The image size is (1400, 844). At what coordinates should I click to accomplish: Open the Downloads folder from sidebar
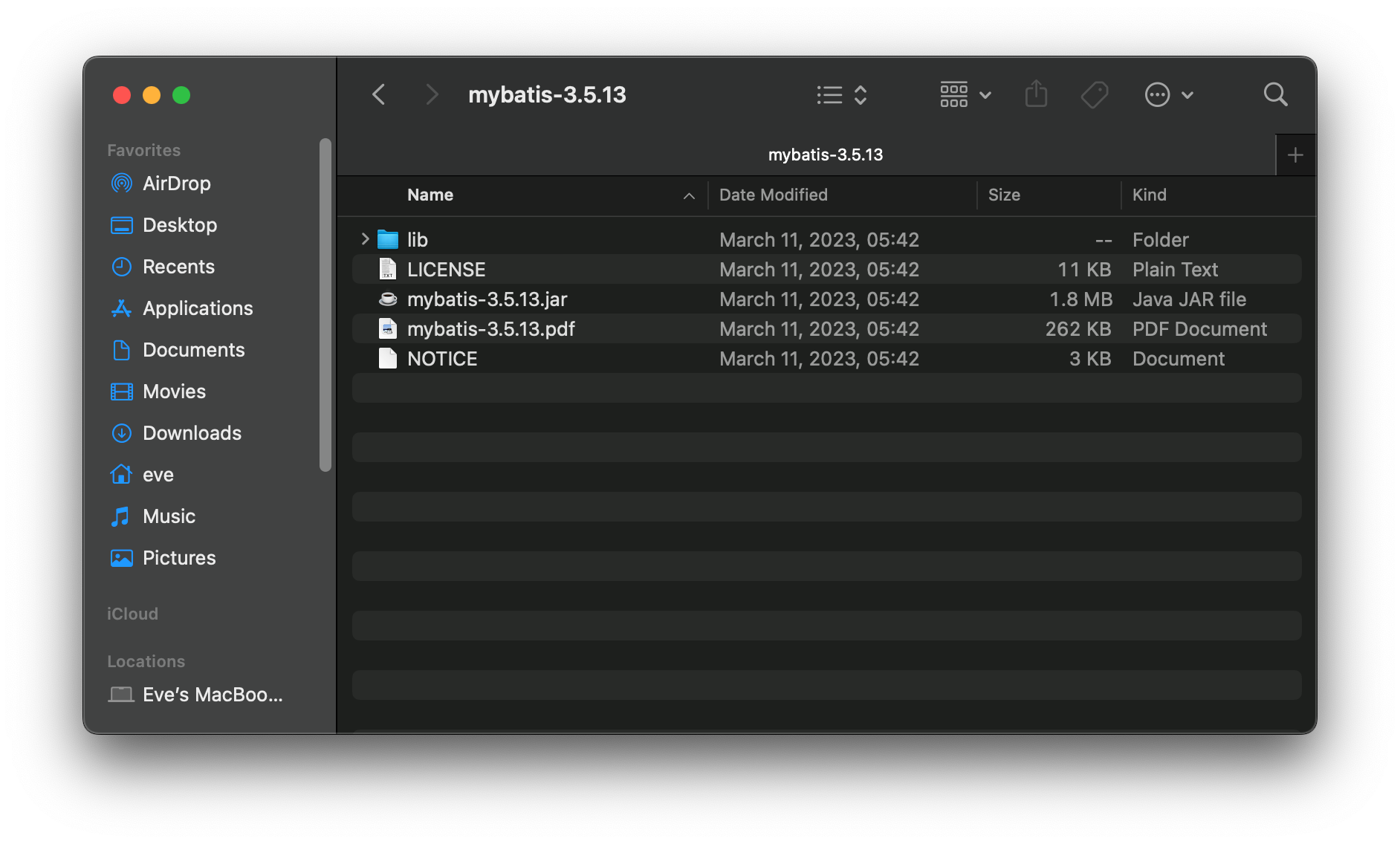click(192, 432)
